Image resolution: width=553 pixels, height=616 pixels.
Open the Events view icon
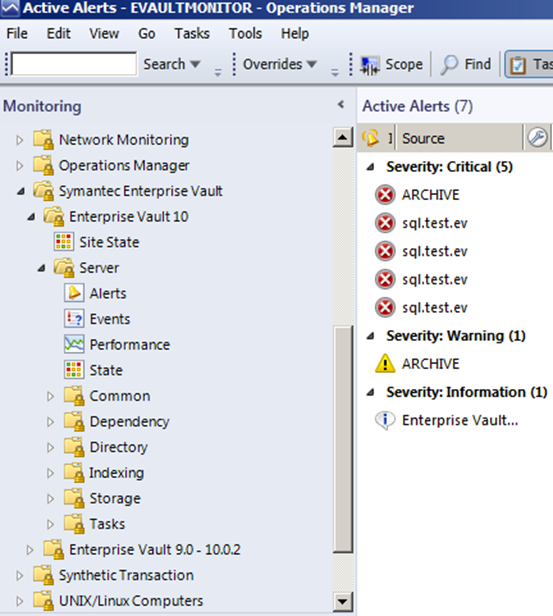74,319
